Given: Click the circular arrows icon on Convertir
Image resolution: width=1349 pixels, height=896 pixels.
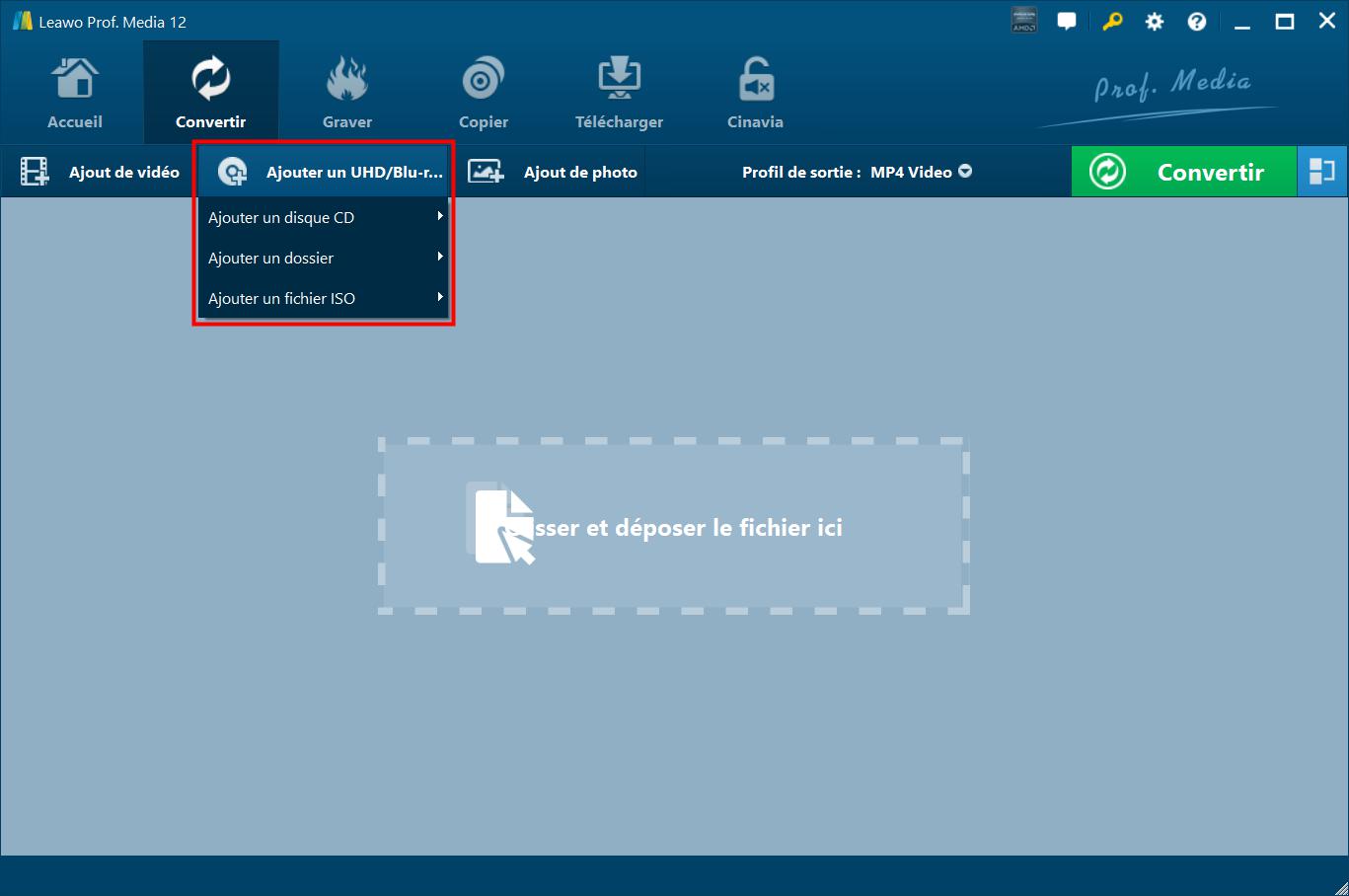Looking at the screenshot, I should pos(1107,172).
